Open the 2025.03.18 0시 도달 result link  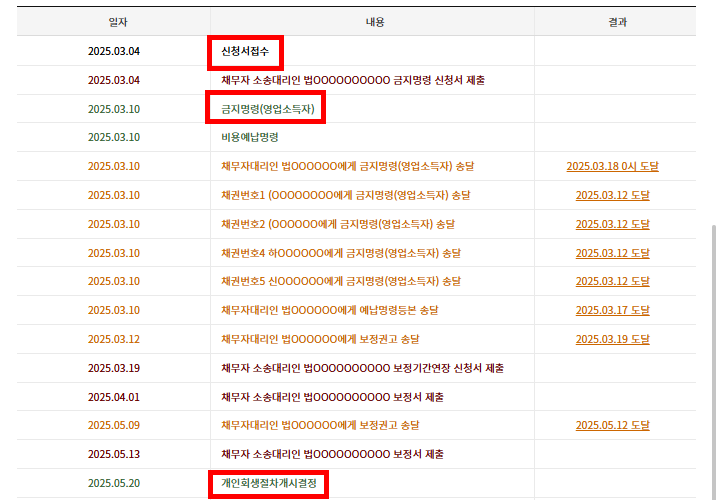pyautogui.click(x=612, y=166)
